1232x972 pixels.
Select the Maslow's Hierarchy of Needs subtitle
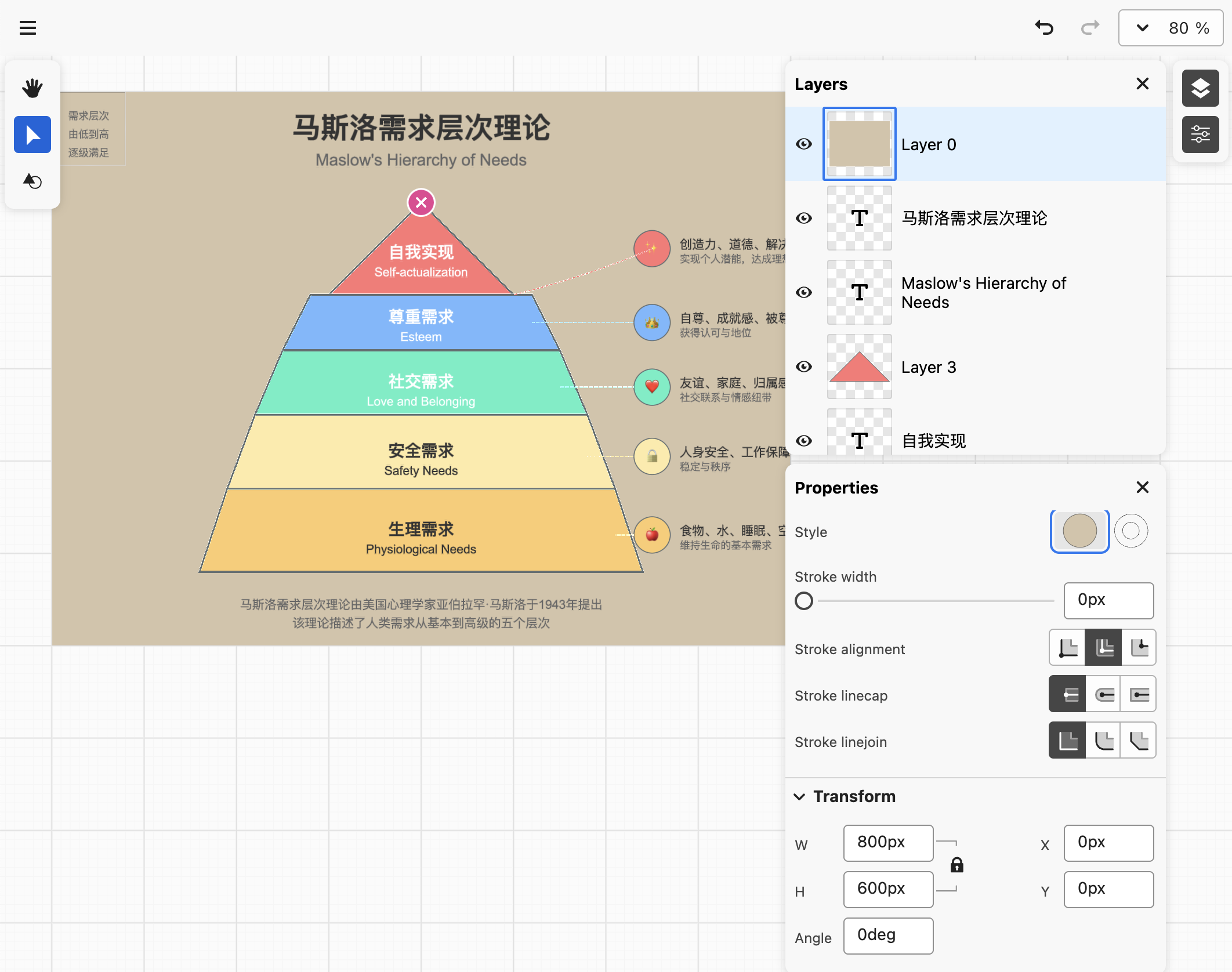pyautogui.click(x=421, y=160)
